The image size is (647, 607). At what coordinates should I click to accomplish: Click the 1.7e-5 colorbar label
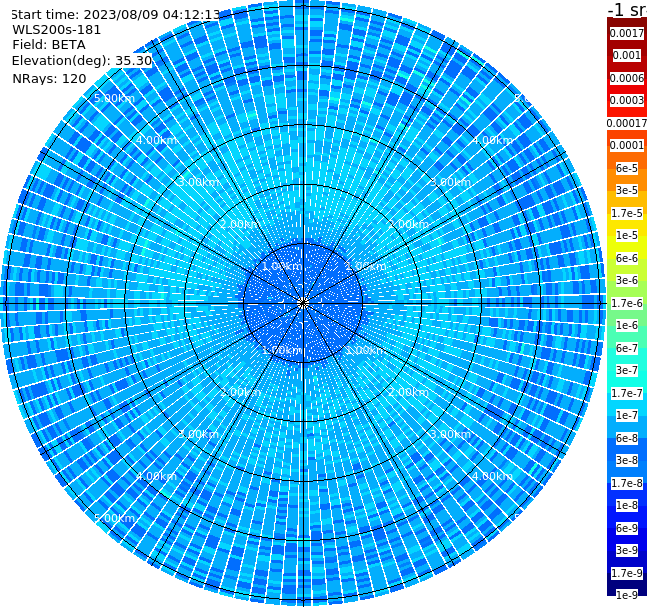pos(627,213)
